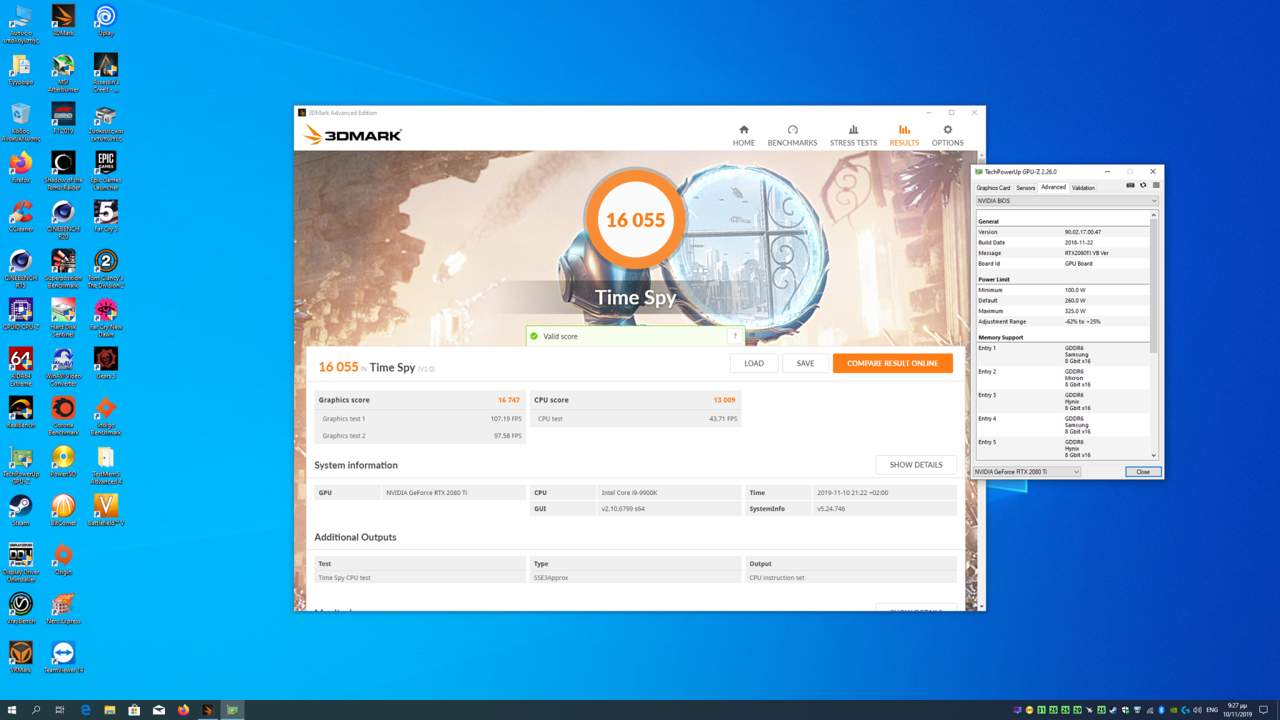1280x720 pixels.
Task: Open the NVIDIA BIOS dropdown in GPU-Z
Action: [x=1066, y=201]
